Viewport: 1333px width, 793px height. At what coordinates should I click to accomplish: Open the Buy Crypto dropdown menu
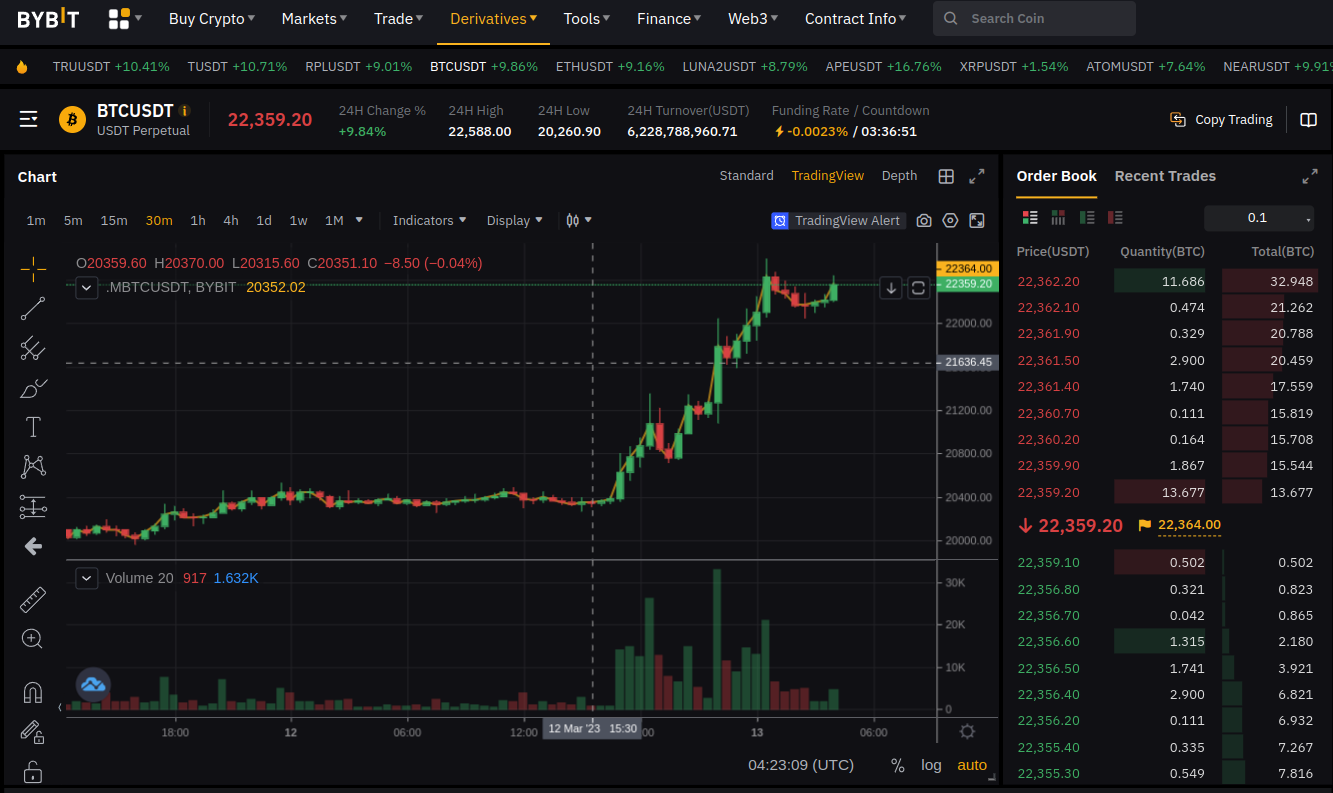click(212, 19)
